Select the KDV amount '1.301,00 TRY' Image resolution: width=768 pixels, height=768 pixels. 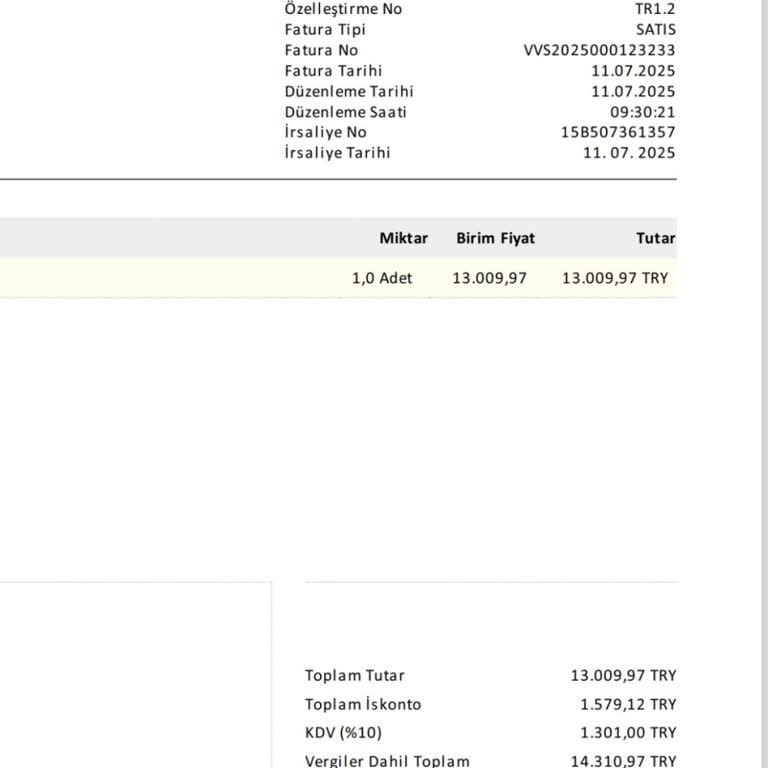point(628,733)
